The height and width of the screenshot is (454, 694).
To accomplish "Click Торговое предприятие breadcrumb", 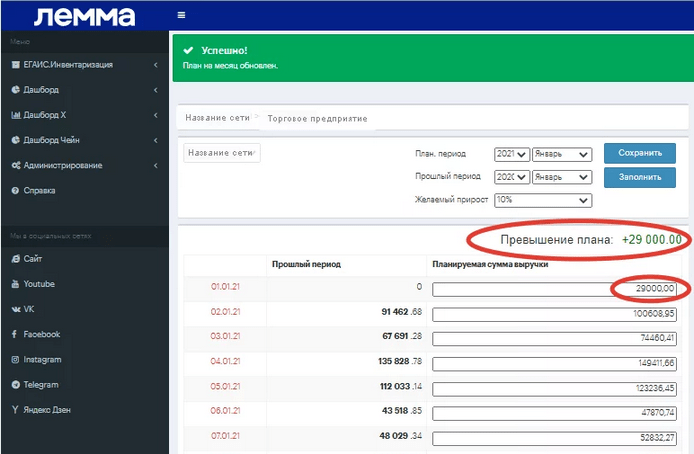I will coord(317,119).
